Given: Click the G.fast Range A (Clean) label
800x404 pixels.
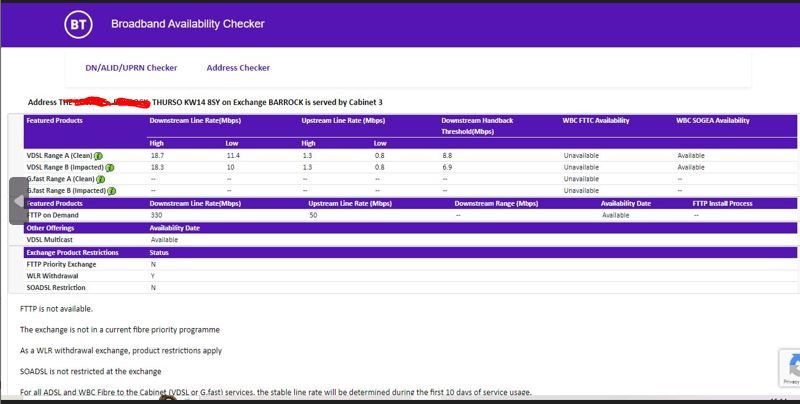Looking at the screenshot, I should (x=61, y=179).
